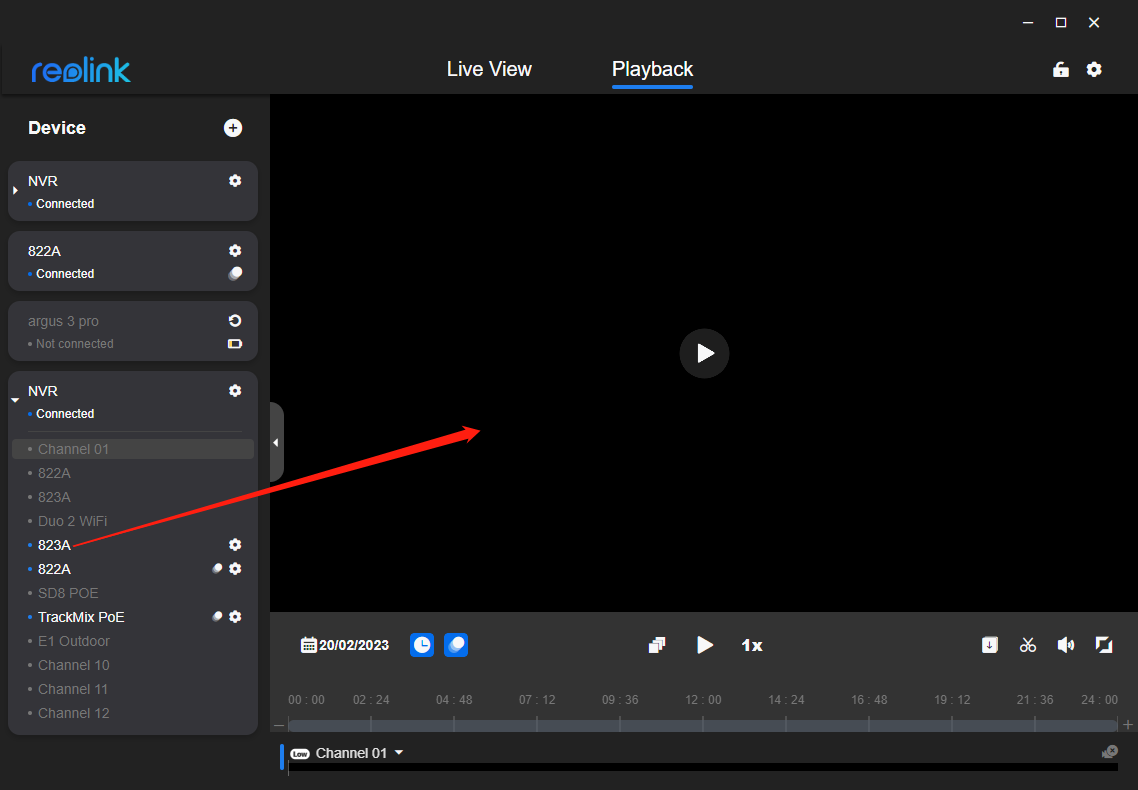The width and height of the screenshot is (1138, 790).
Task: Start playback from the control bar play button
Action: click(x=705, y=645)
